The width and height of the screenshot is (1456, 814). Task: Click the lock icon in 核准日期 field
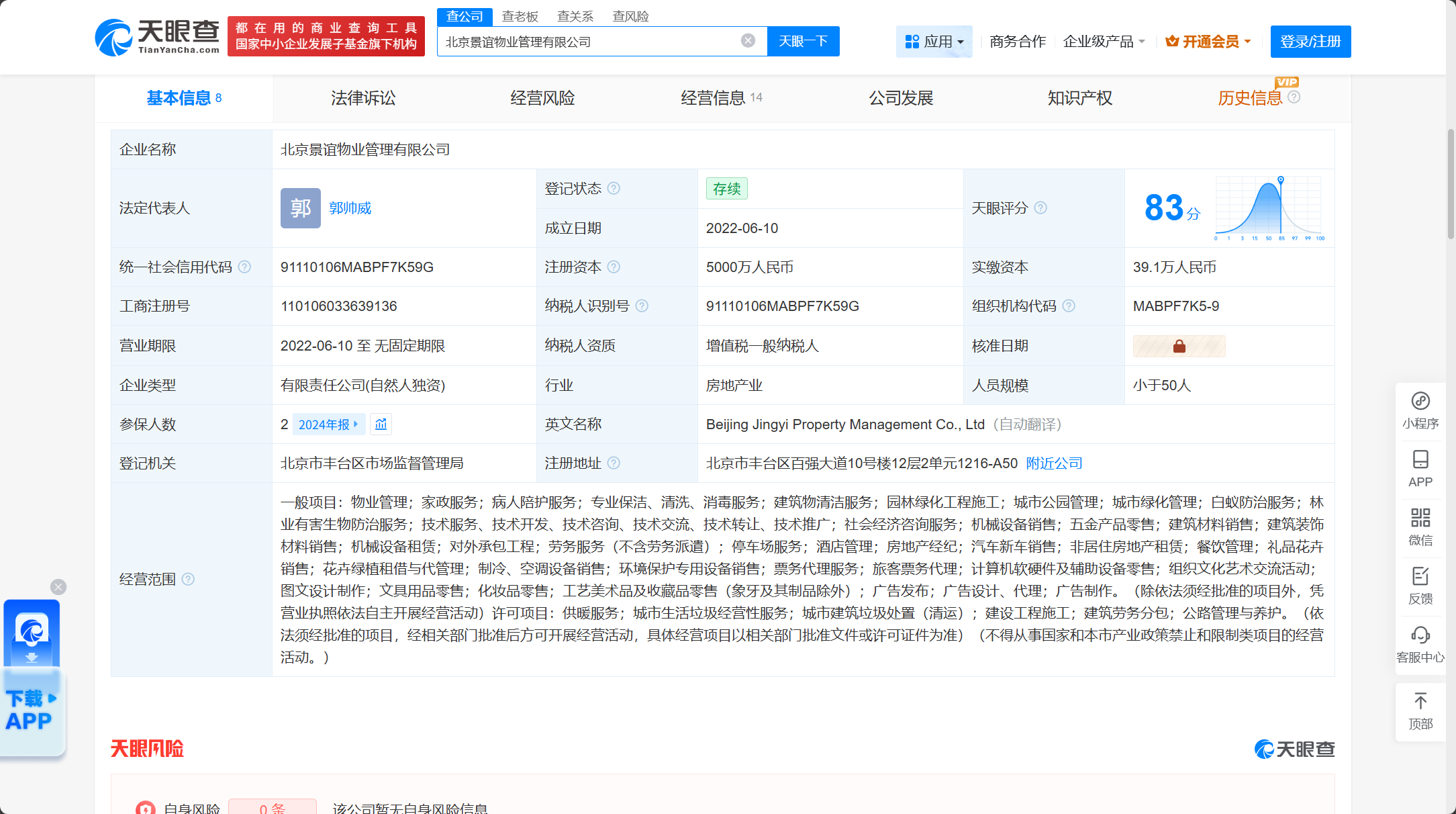1179,346
